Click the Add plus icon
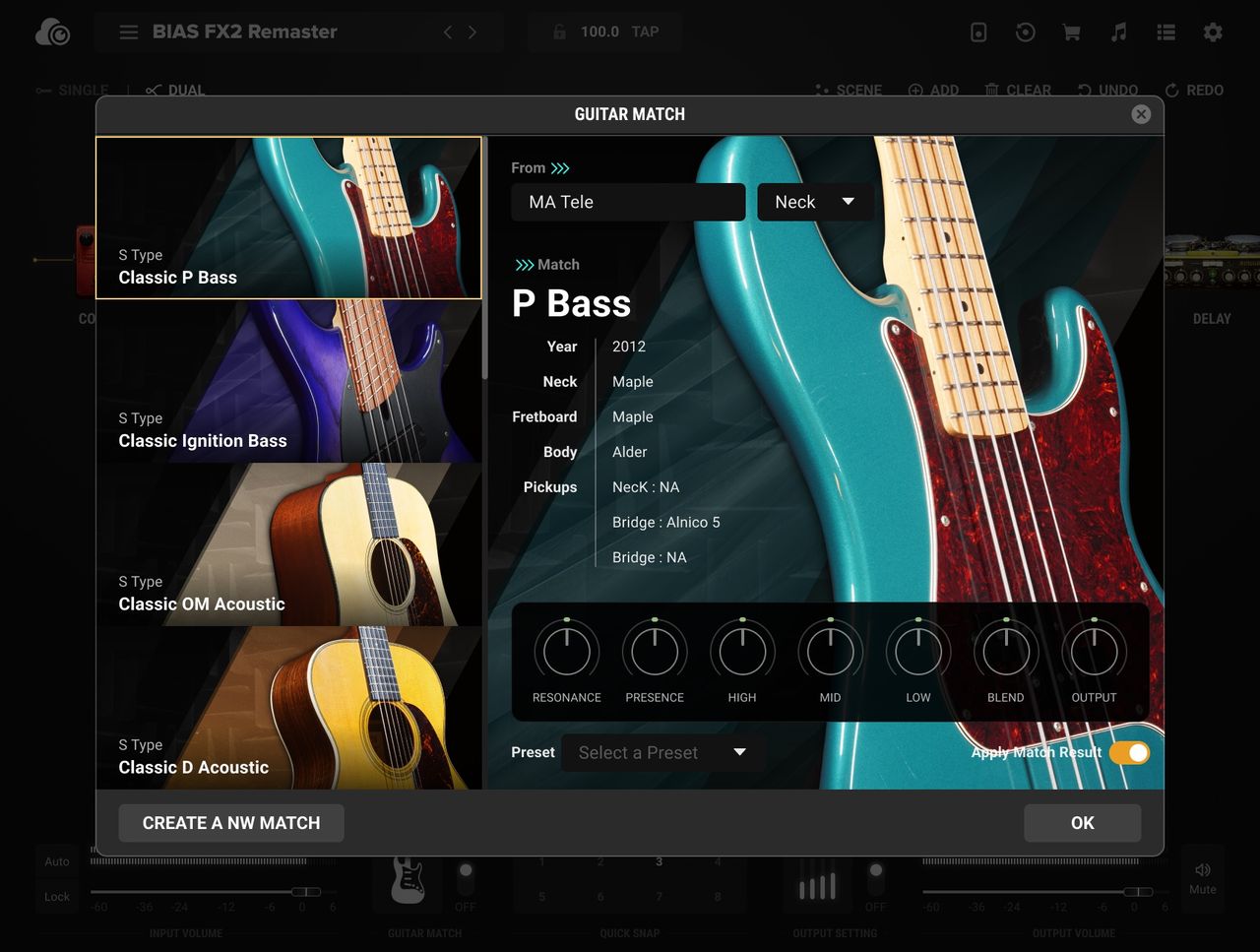The image size is (1260, 952). tap(915, 91)
